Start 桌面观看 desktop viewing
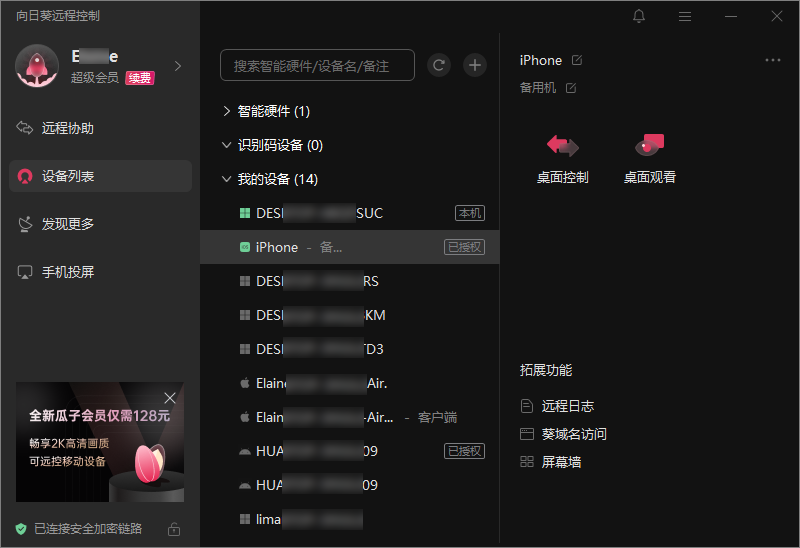The image size is (800, 548). [x=649, y=158]
